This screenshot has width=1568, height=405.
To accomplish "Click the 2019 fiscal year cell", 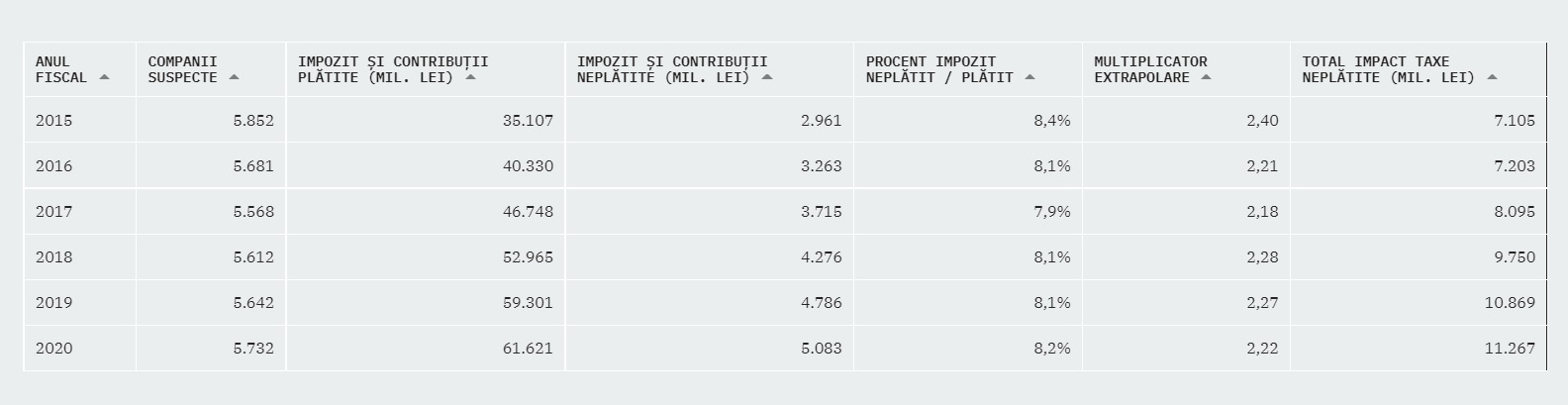I will (x=80, y=303).
